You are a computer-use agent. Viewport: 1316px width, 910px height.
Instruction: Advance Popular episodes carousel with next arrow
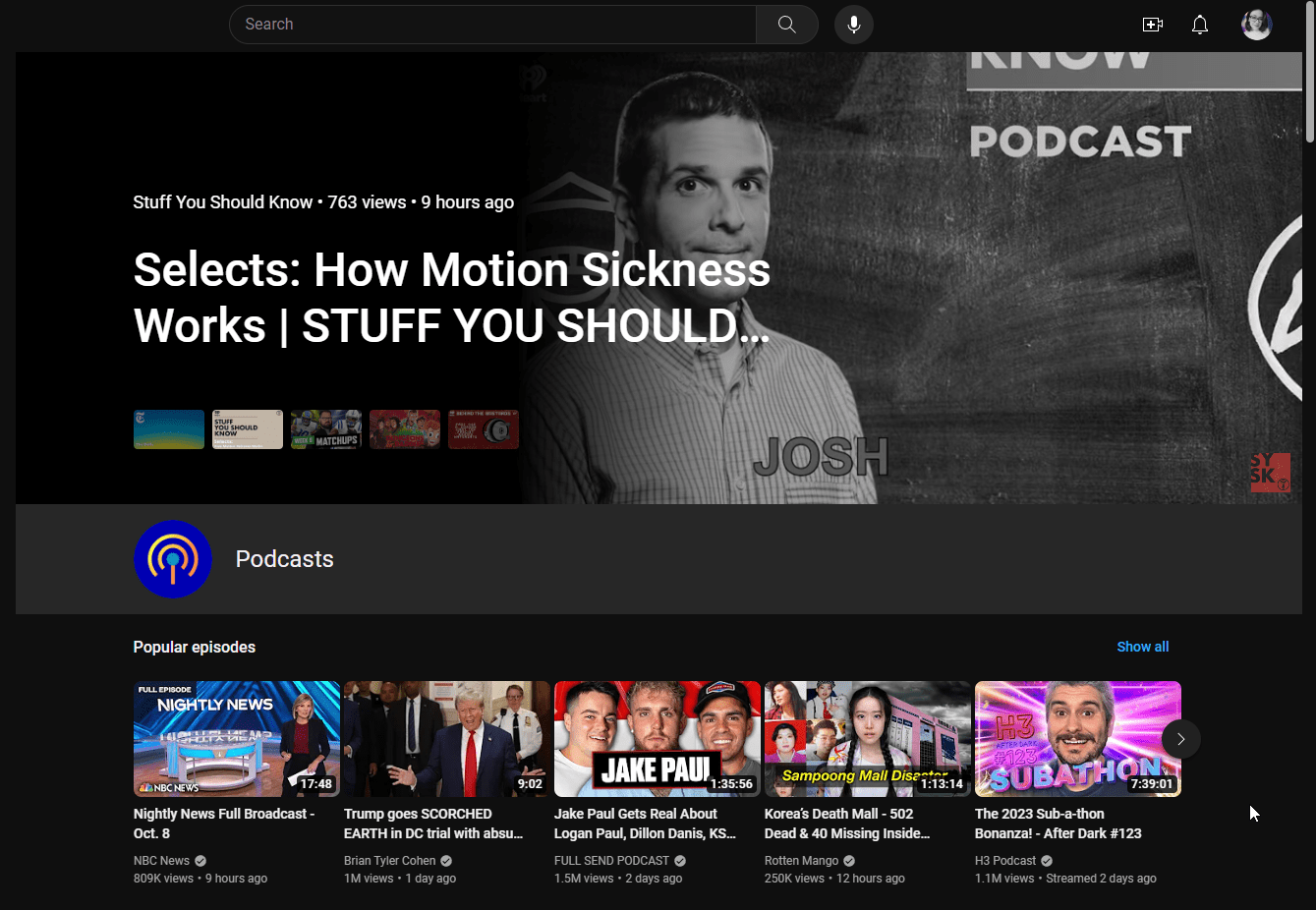coord(1180,739)
